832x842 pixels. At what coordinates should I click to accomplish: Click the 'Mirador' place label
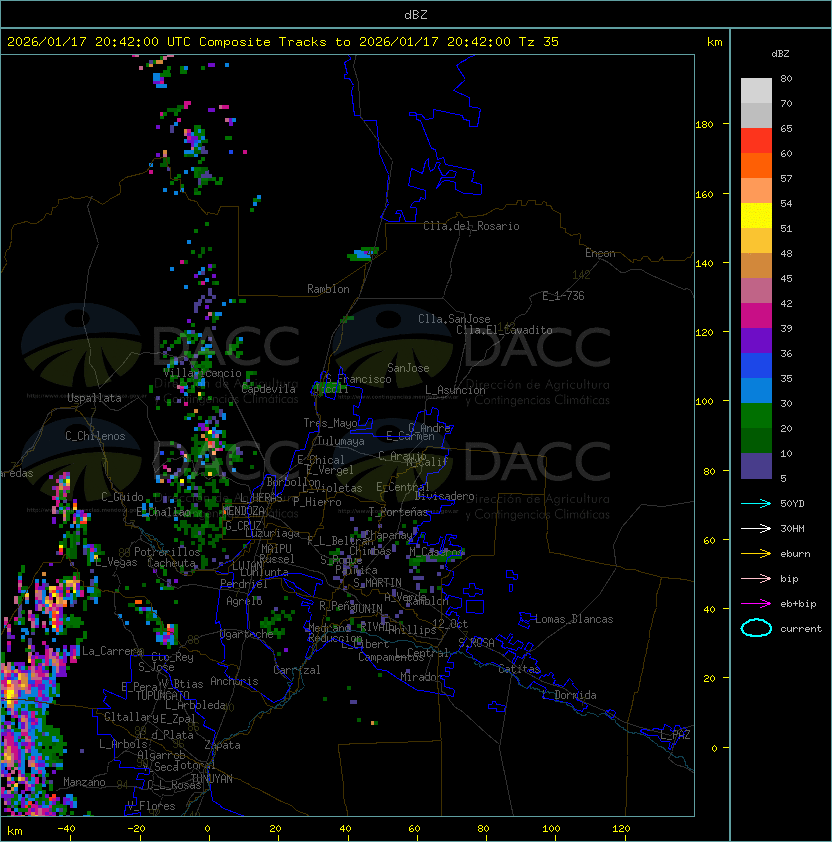pos(422,677)
